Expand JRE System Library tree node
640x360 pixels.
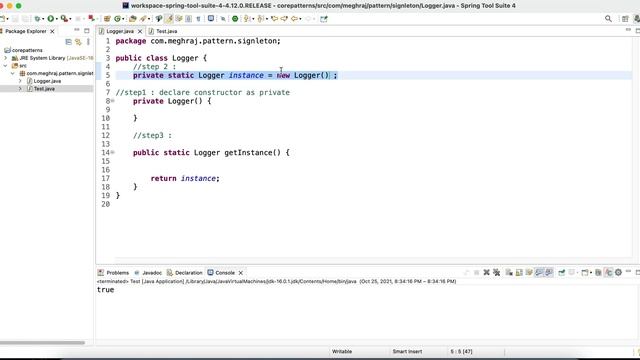(6, 58)
